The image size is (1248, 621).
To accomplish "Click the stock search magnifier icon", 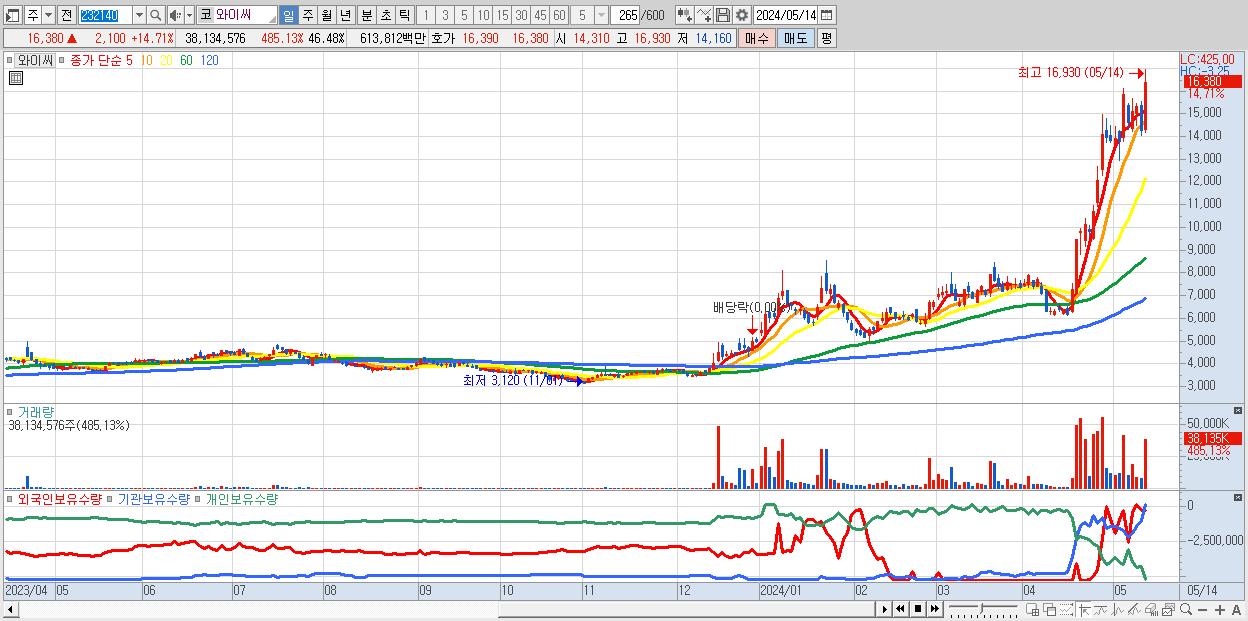I will [155, 15].
